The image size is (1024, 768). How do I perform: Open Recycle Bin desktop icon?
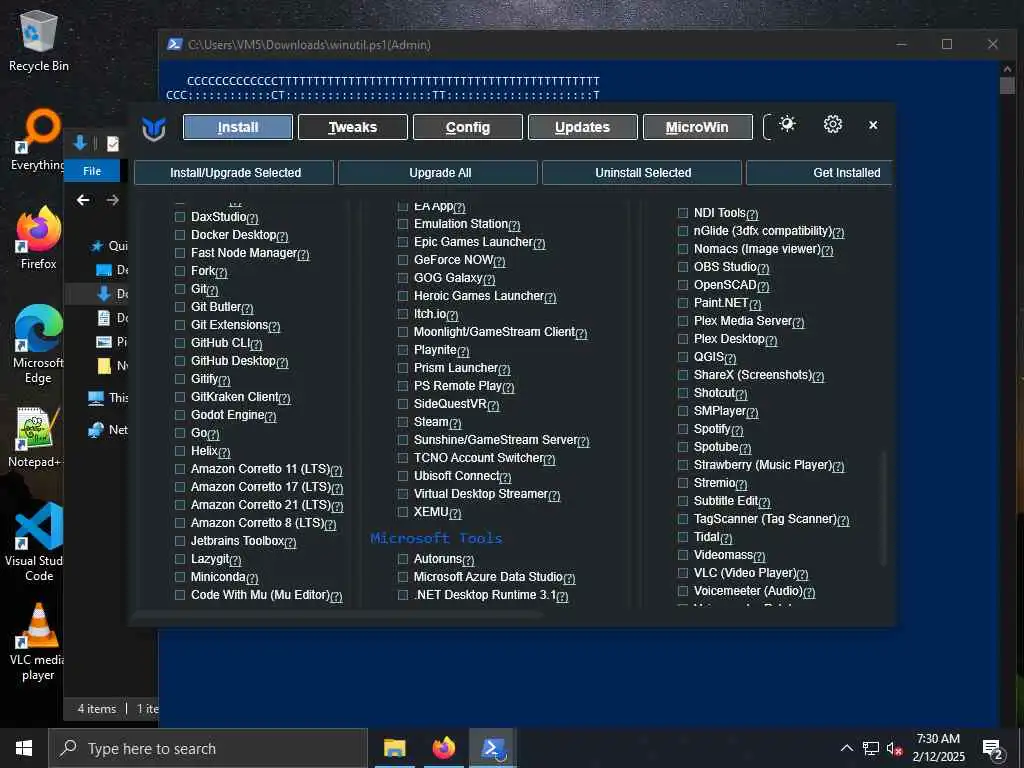tap(39, 40)
